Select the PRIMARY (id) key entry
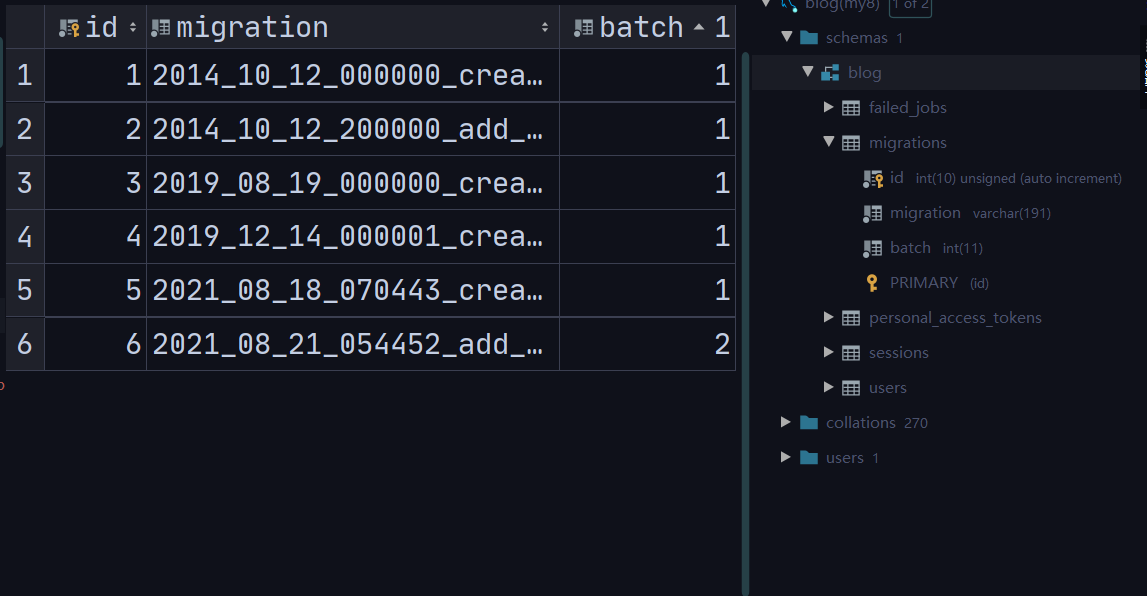 [939, 283]
